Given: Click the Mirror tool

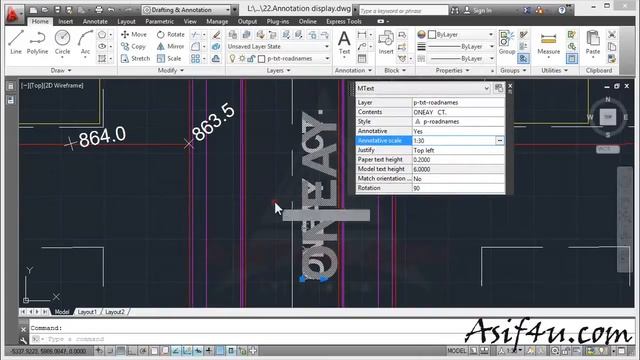Looking at the screenshot, I should point(171,47).
